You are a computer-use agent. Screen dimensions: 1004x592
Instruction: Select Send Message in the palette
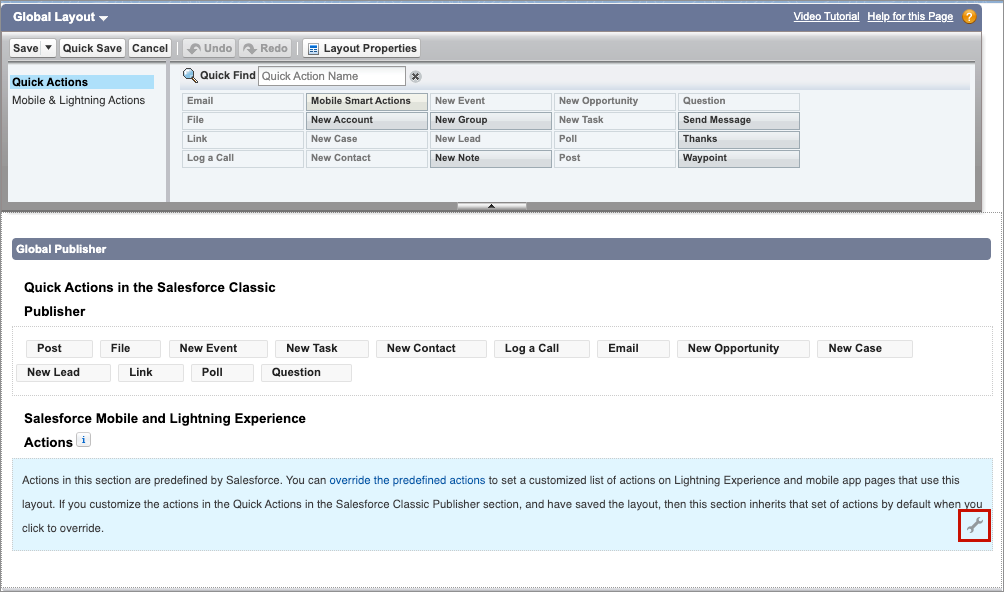739,120
